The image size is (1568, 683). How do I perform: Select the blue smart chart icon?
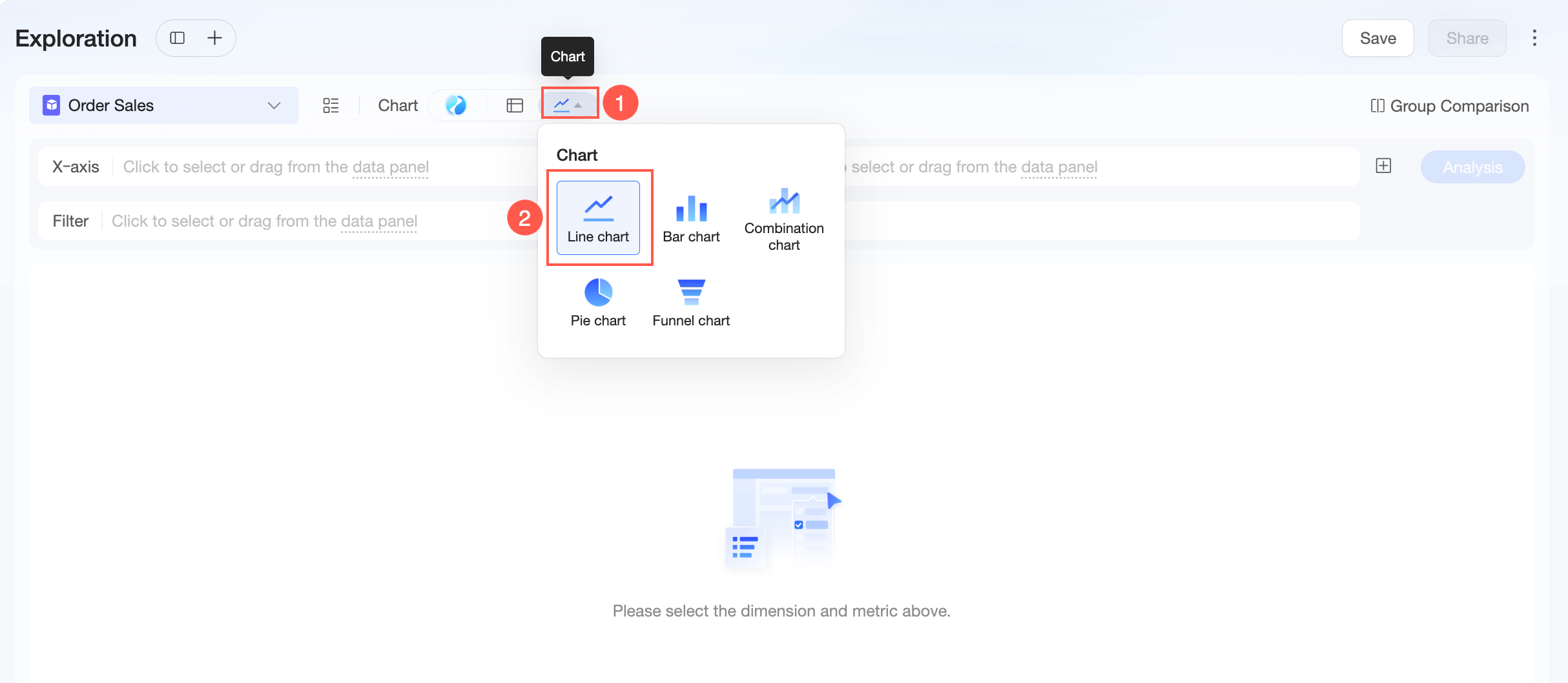tap(456, 105)
